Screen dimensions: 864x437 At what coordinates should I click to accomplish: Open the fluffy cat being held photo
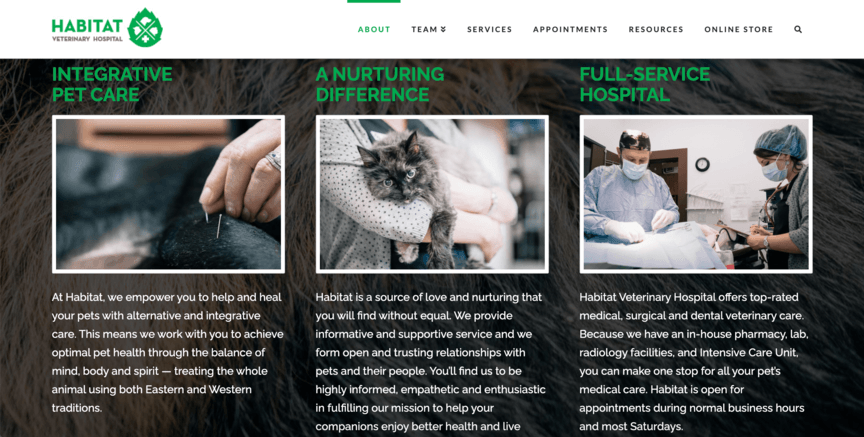click(432, 194)
